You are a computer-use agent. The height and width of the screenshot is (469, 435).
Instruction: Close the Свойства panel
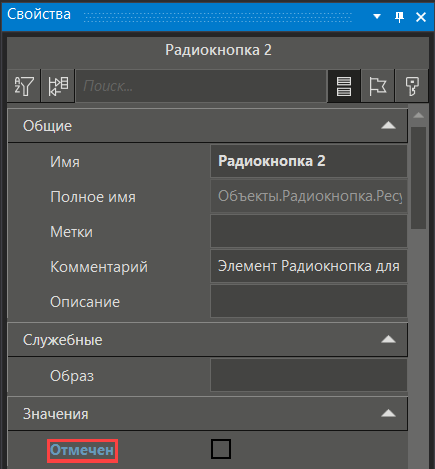pos(421,17)
